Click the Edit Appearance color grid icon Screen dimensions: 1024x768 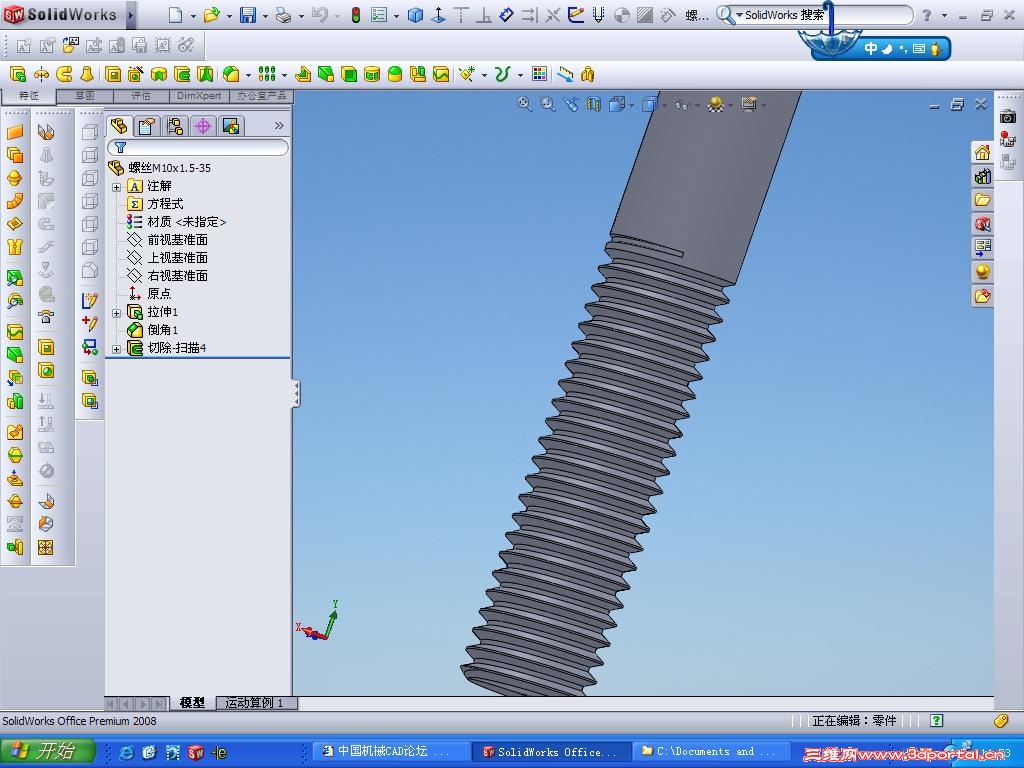pos(539,74)
